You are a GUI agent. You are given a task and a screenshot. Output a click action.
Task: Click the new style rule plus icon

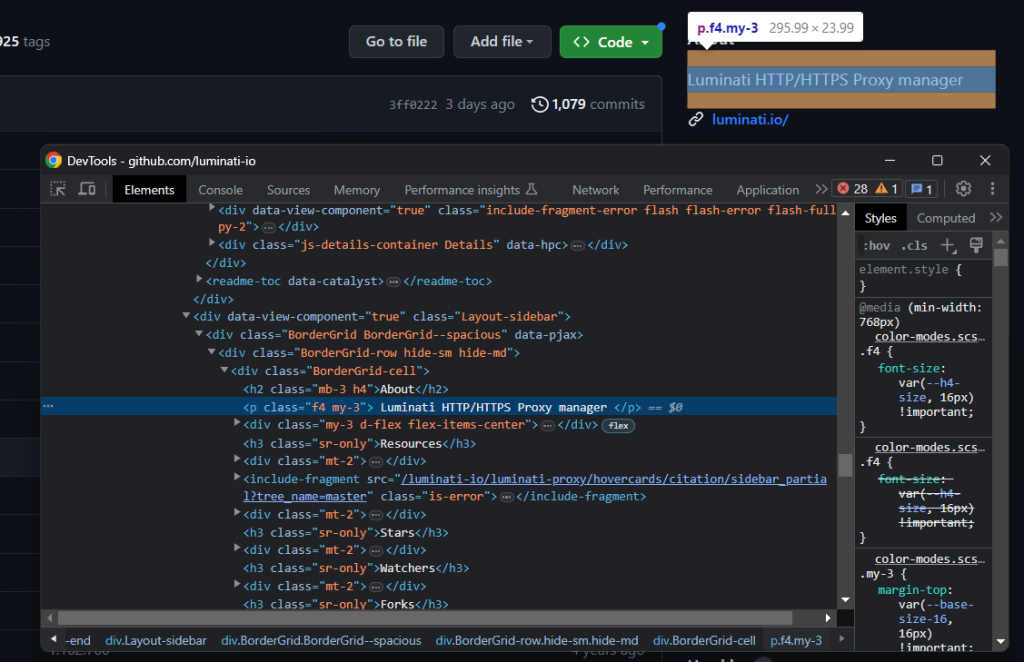948,246
